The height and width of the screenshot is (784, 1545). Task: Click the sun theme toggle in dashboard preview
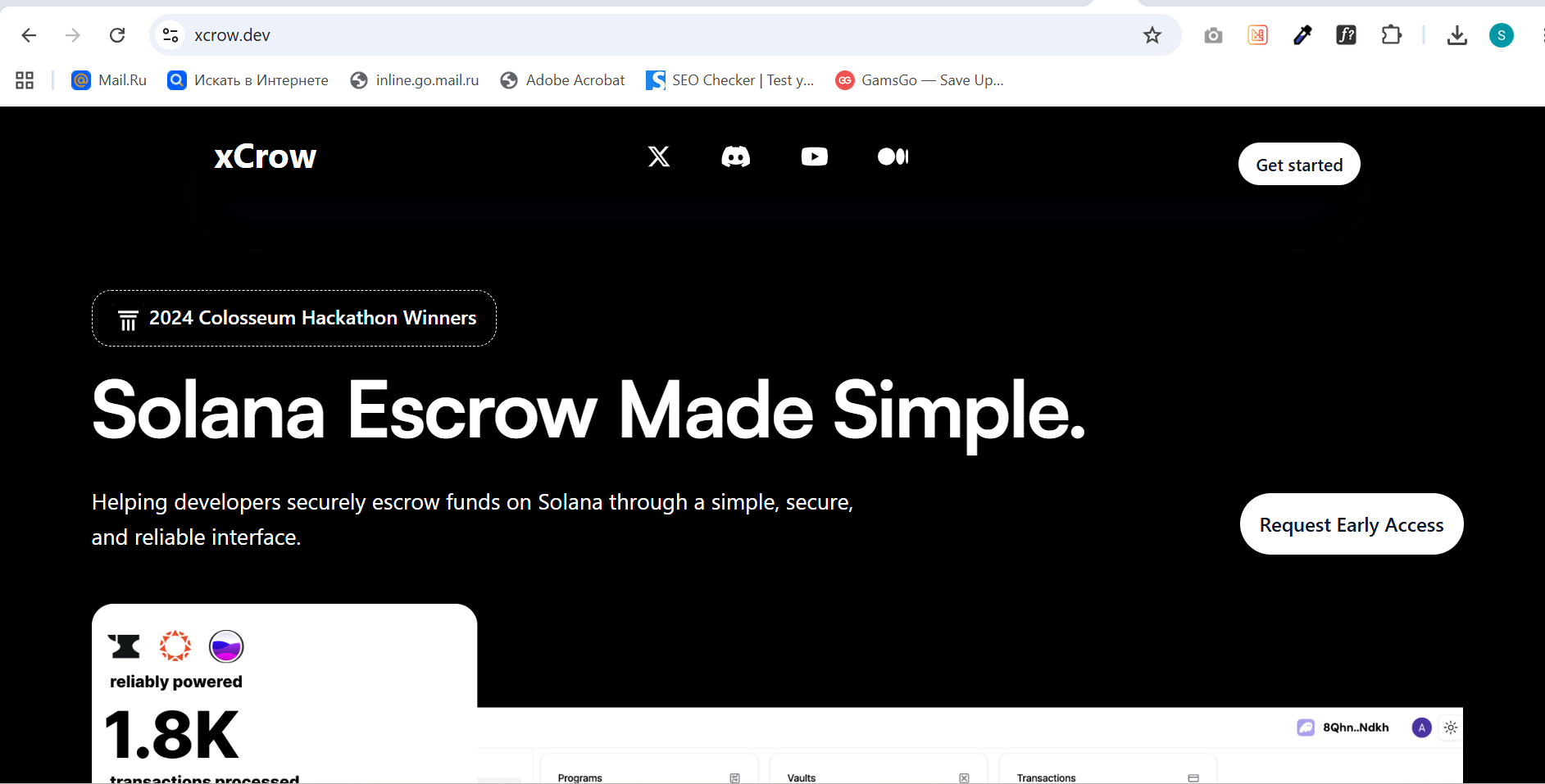pos(1451,727)
